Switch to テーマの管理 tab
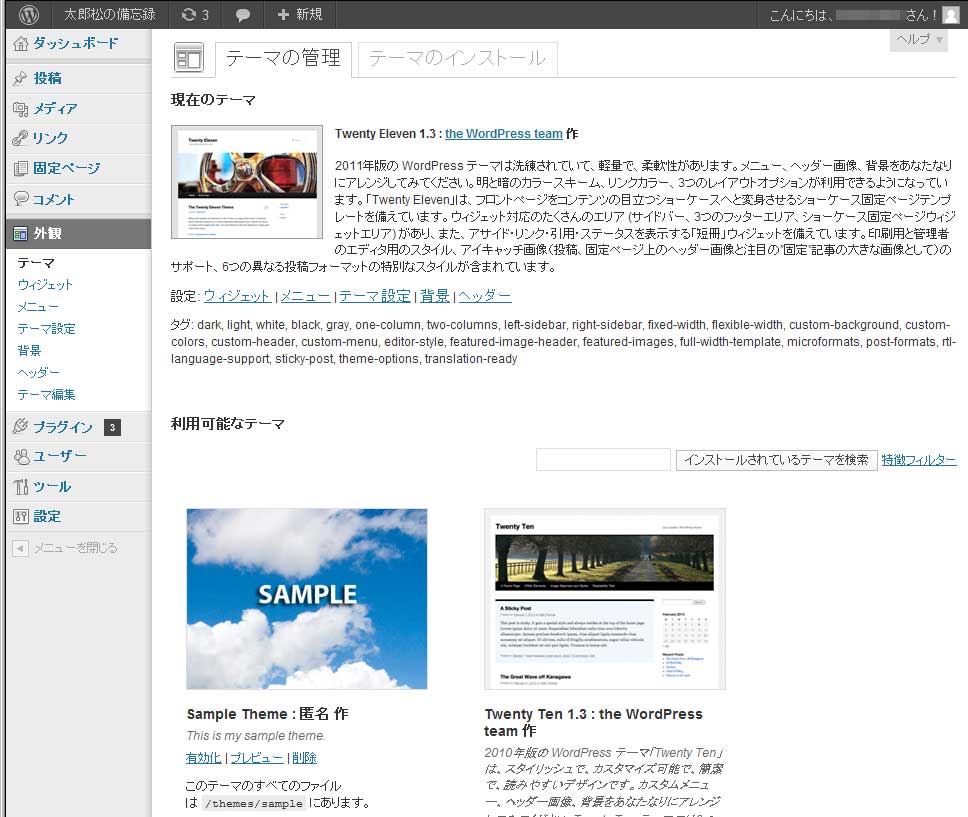The image size is (968, 817). [283, 59]
